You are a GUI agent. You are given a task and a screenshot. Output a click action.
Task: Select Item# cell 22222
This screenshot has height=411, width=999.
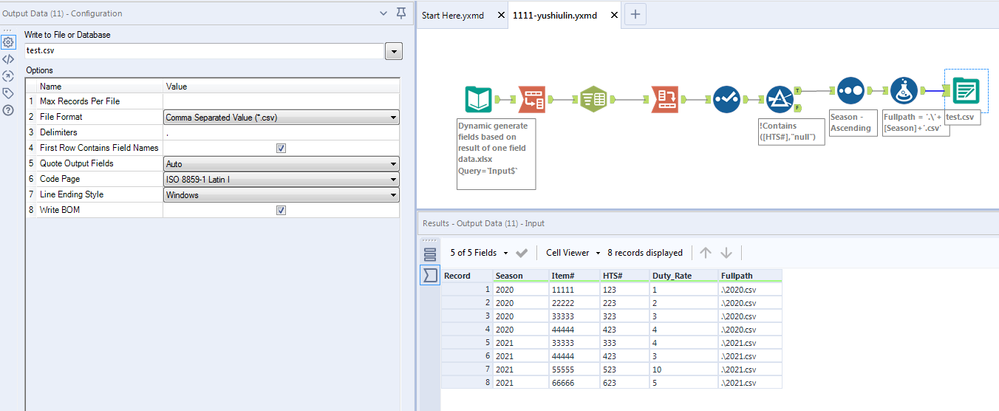(574, 303)
